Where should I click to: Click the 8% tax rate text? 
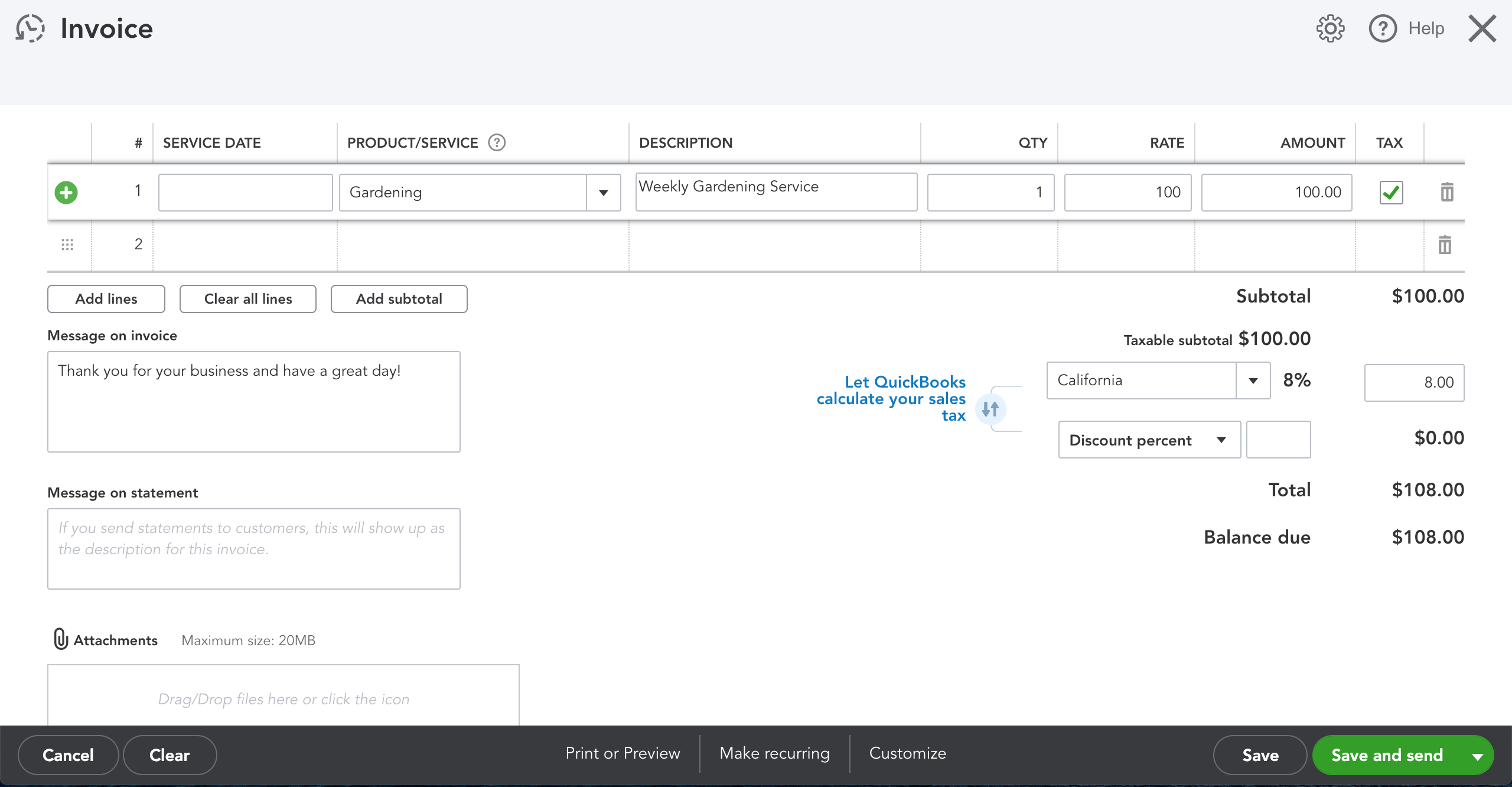1296,380
